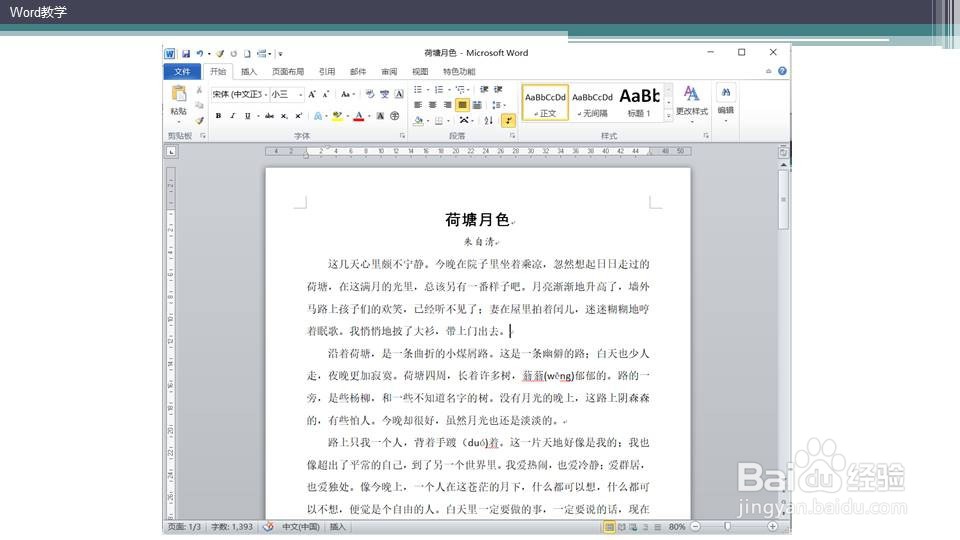This screenshot has width=960, height=540.
Task: Toggle Distributed alignment button
Action: (x=477, y=105)
